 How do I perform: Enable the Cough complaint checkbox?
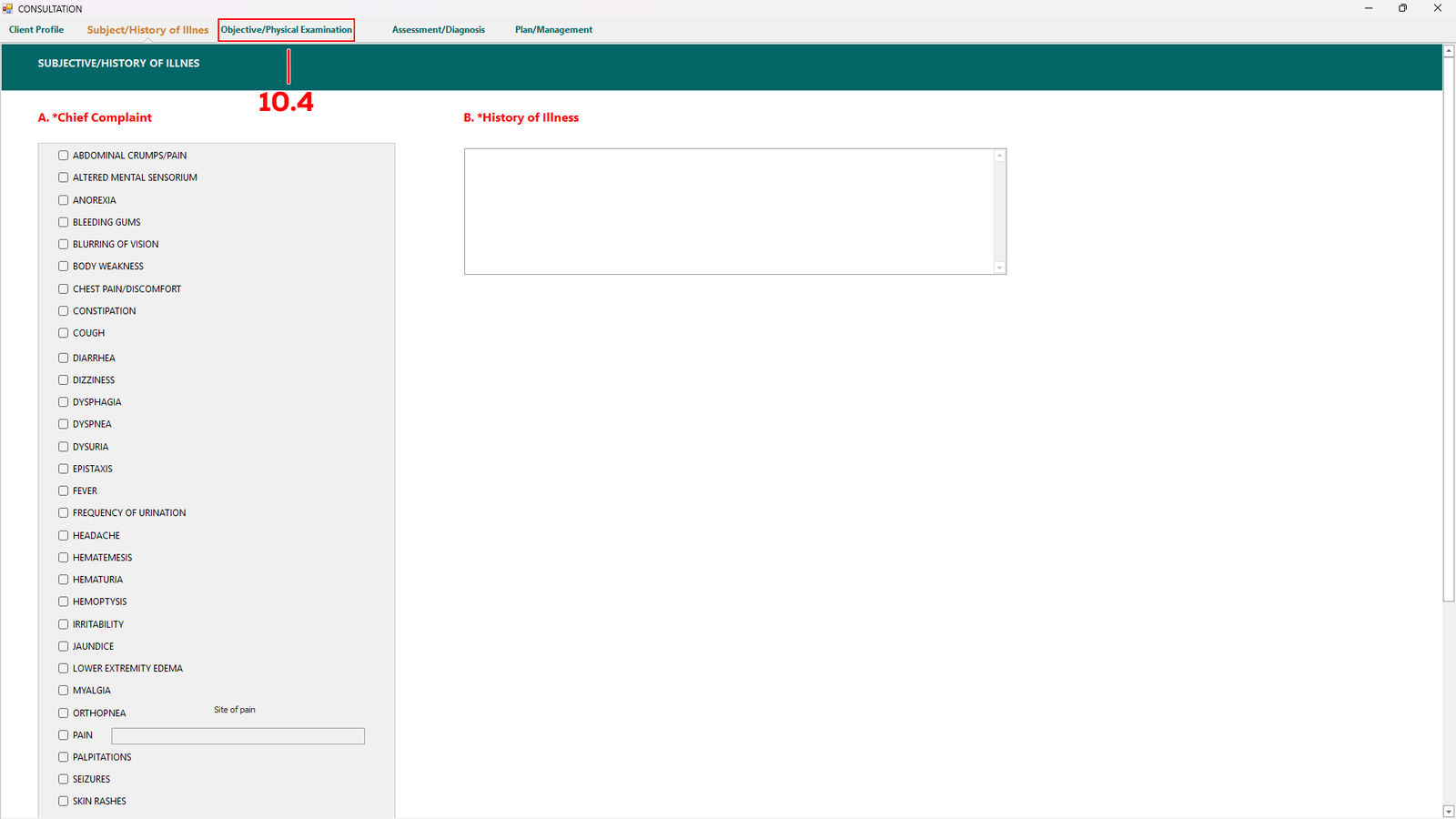tap(64, 333)
